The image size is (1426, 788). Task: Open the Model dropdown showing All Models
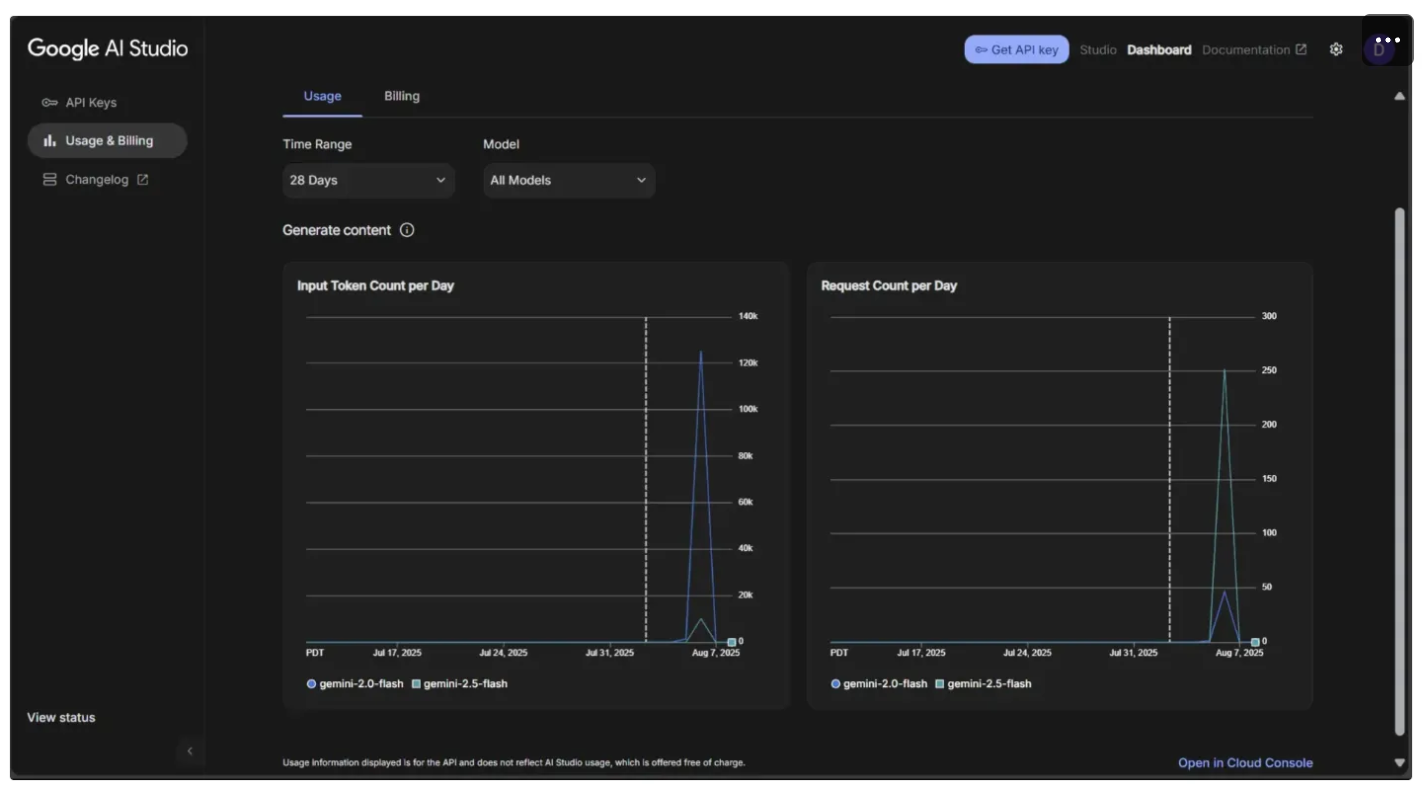point(569,181)
